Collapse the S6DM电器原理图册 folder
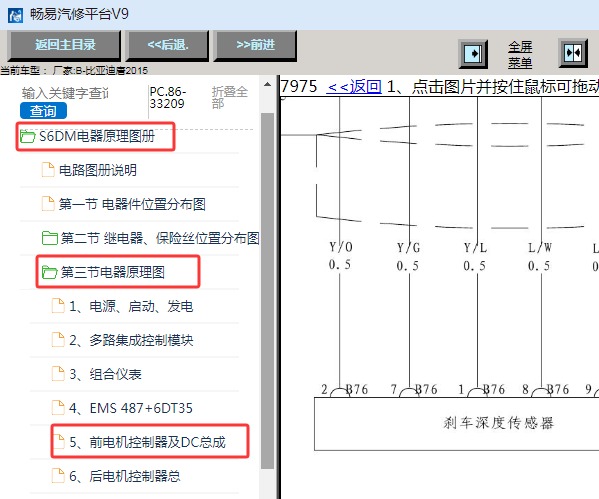 tap(97, 136)
